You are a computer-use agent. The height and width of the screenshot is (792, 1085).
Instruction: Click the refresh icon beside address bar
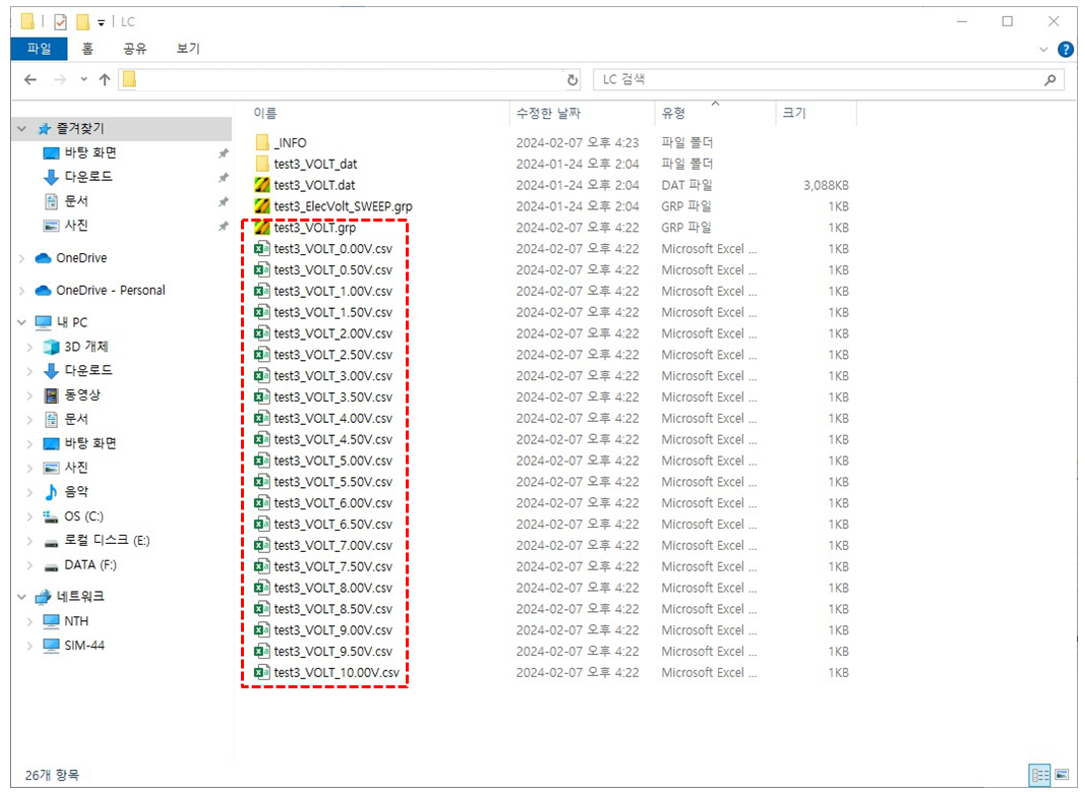[572, 80]
